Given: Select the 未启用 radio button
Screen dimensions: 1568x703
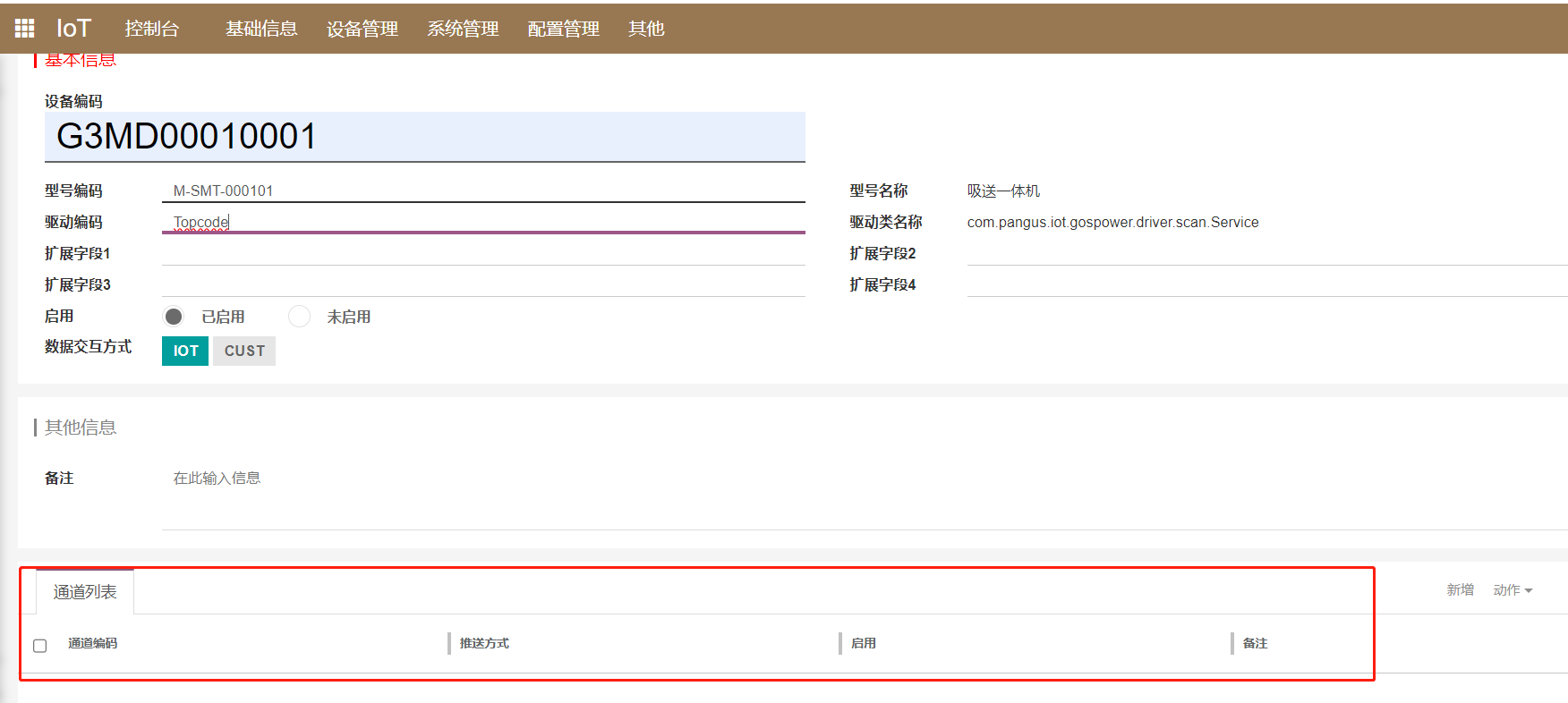Looking at the screenshot, I should pyautogui.click(x=300, y=317).
